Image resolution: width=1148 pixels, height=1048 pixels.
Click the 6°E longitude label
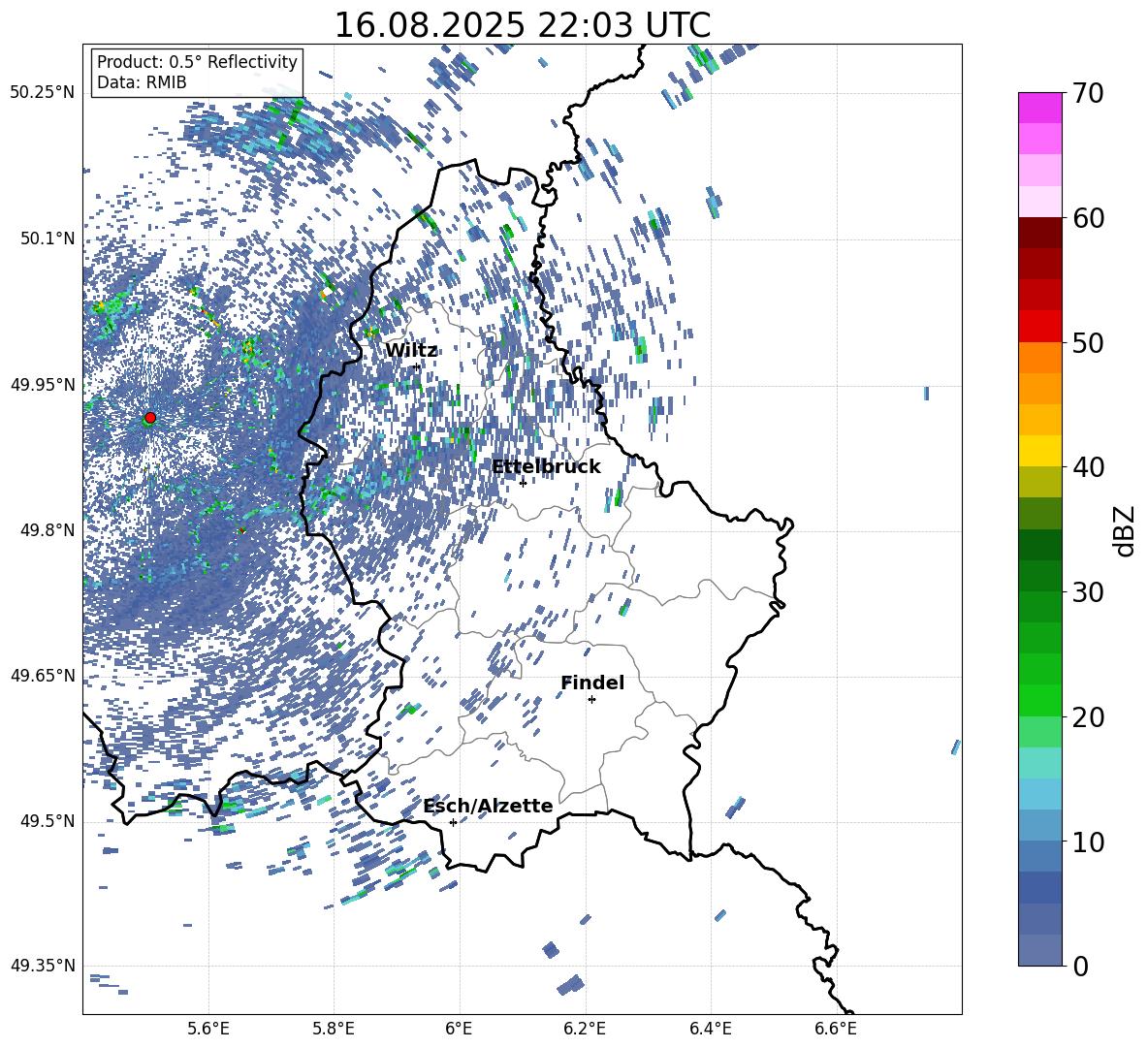point(459,1029)
